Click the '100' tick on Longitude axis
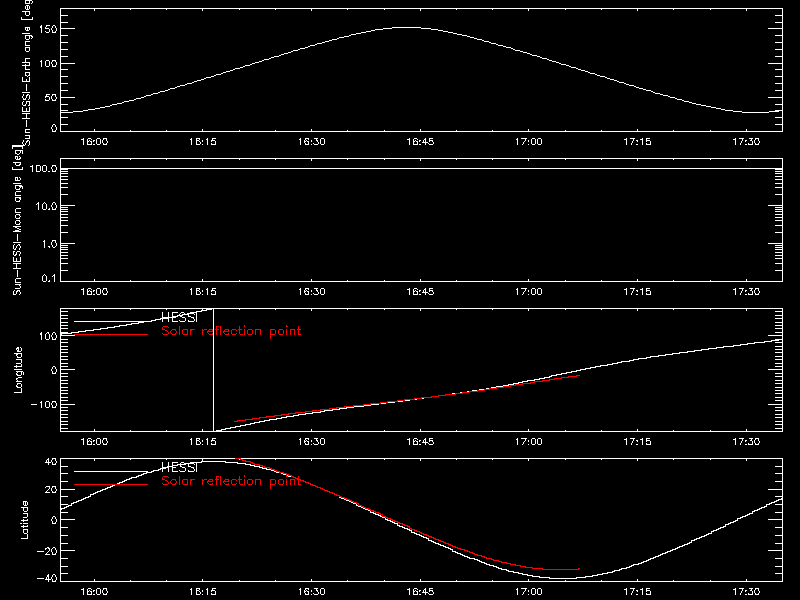The width and height of the screenshot is (800, 600). tap(47, 336)
